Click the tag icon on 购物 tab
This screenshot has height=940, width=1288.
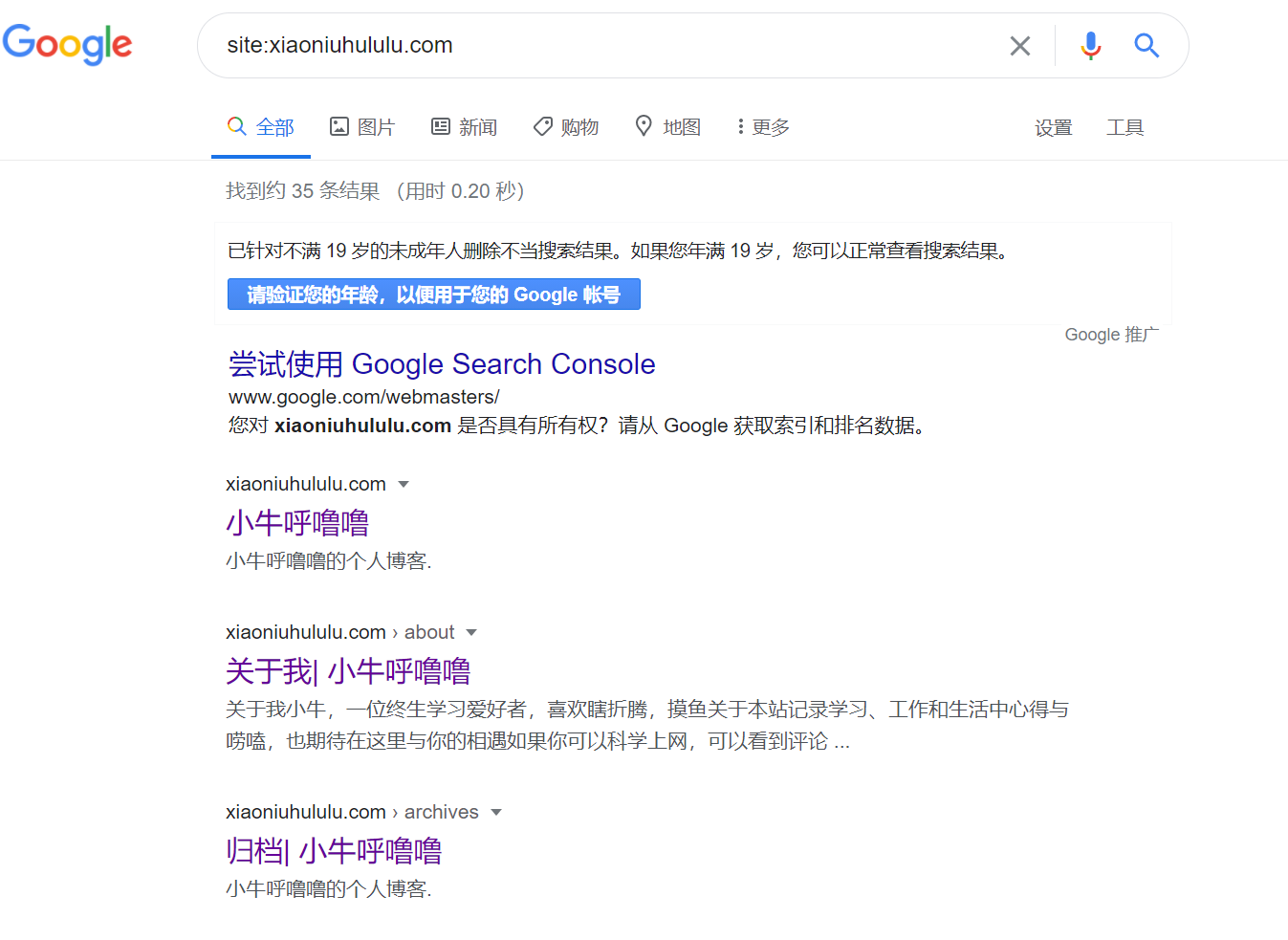tap(543, 126)
